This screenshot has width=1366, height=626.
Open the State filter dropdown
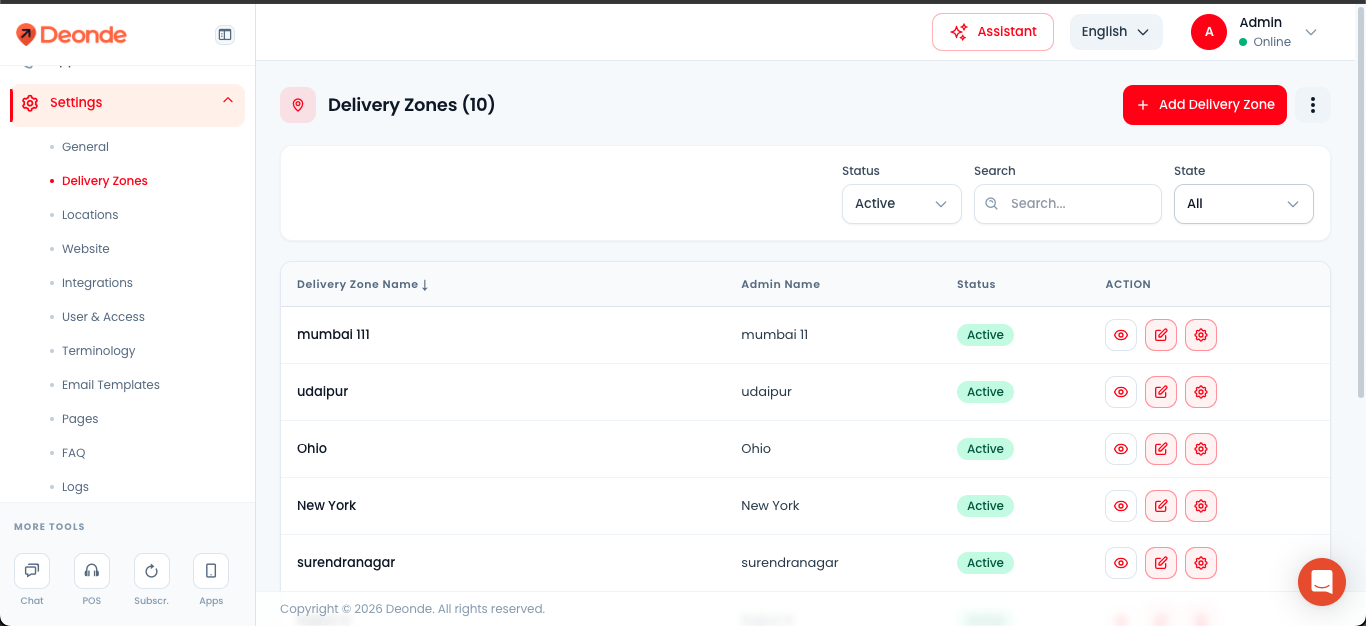(1244, 204)
